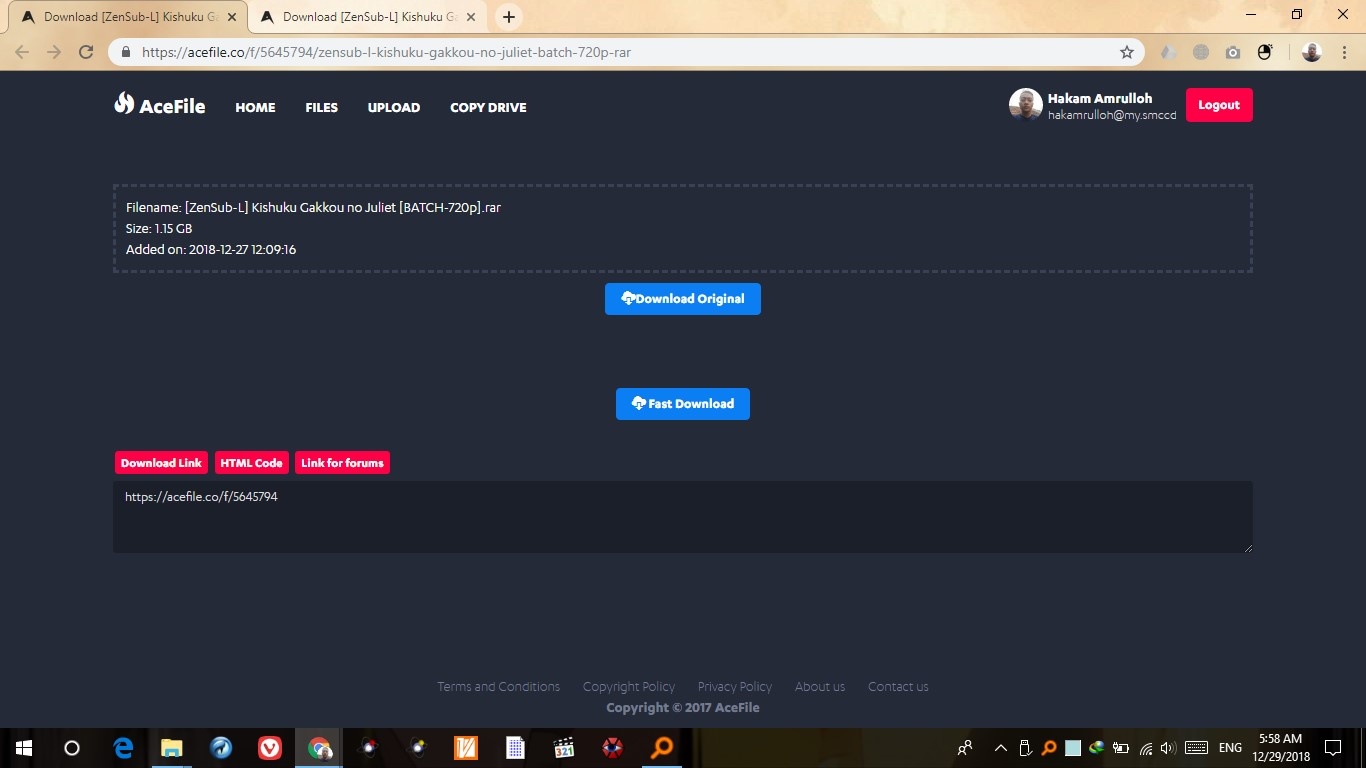Open the Chrome three-dot menu

click(1343, 52)
